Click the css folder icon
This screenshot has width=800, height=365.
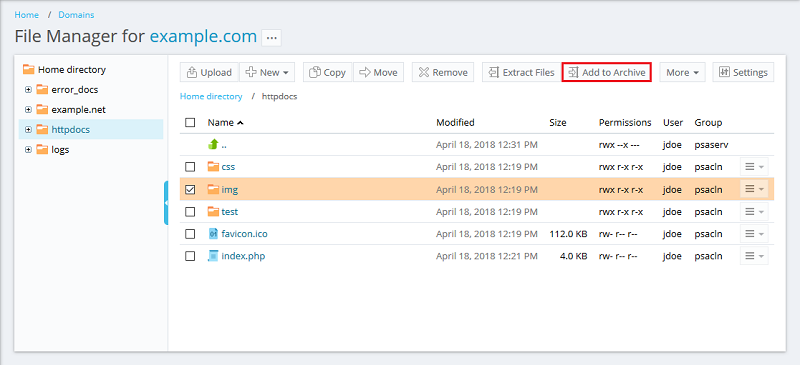[x=213, y=167]
